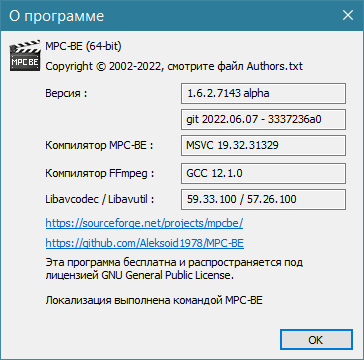Click the GCC 12.1.0 field
Viewport: 364px width, 360px height.
pos(263,173)
